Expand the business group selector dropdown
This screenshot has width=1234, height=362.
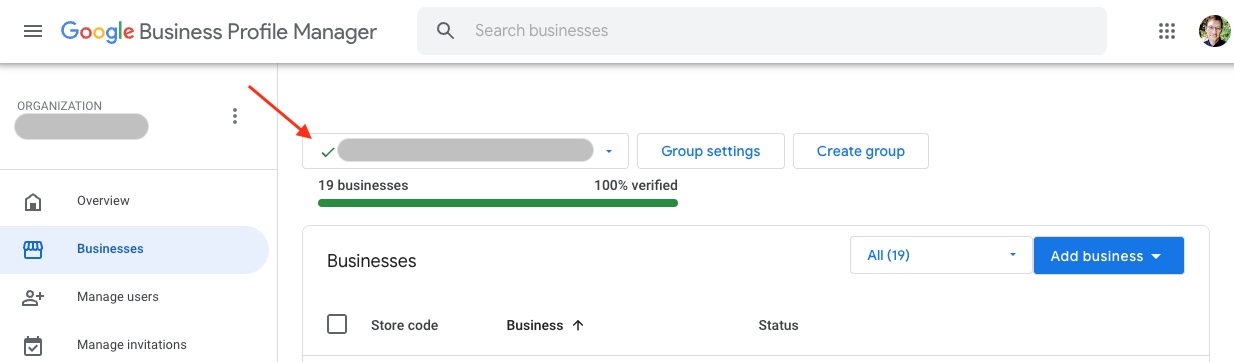(466, 151)
